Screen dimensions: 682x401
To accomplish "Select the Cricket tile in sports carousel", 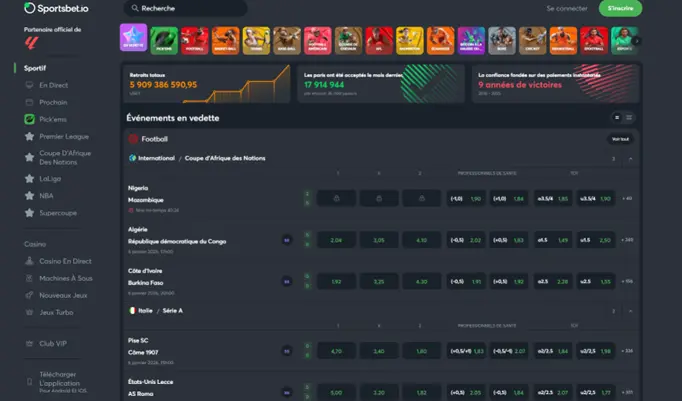I will [533, 40].
